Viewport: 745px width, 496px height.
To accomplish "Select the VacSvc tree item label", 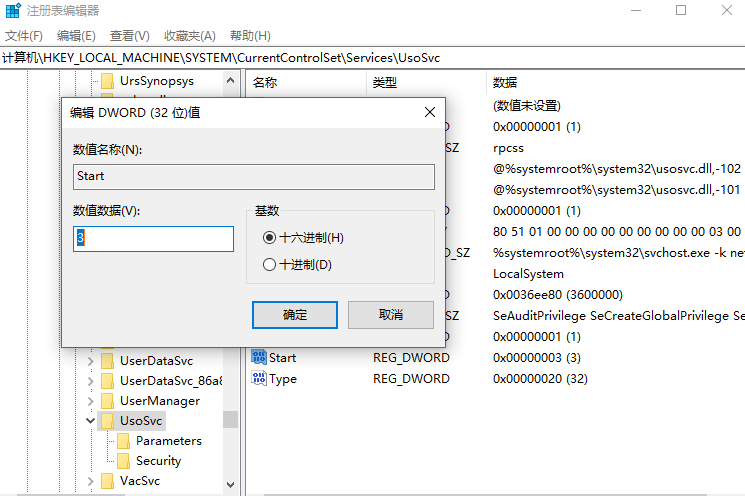I will (140, 481).
